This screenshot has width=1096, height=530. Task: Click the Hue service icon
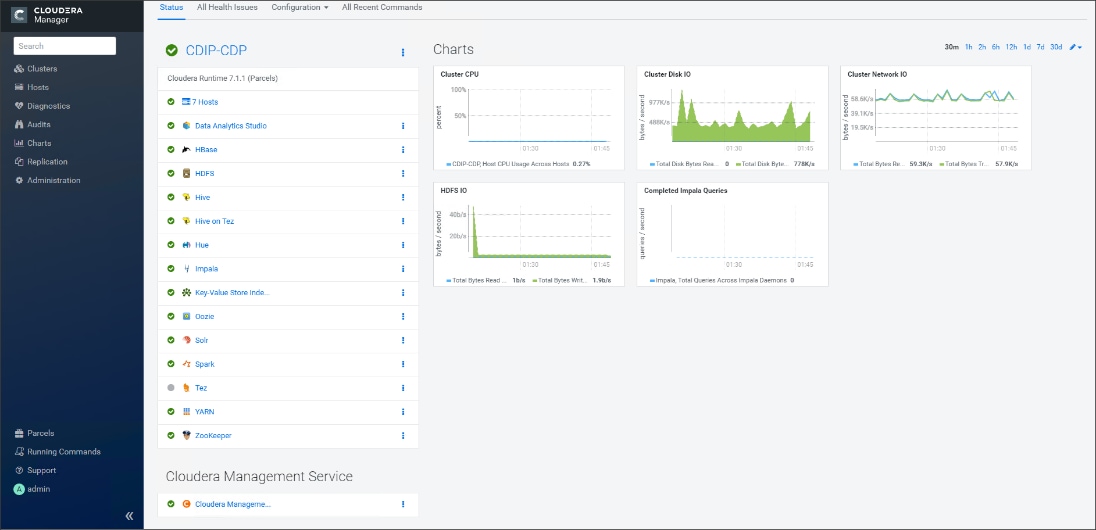(x=187, y=245)
